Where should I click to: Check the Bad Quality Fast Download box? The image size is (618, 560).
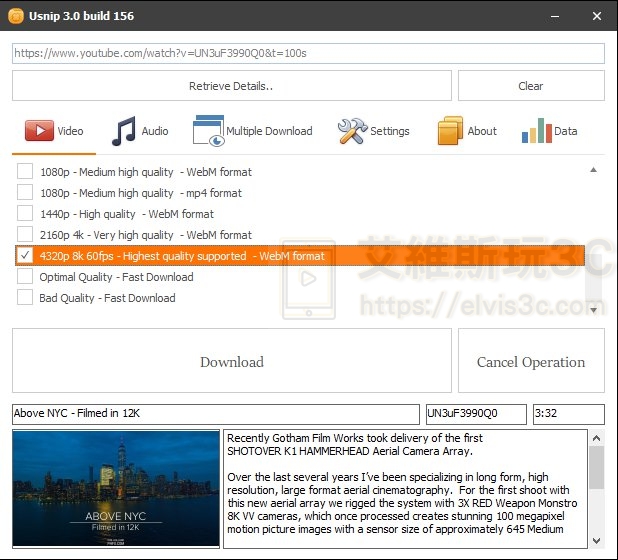coord(25,298)
